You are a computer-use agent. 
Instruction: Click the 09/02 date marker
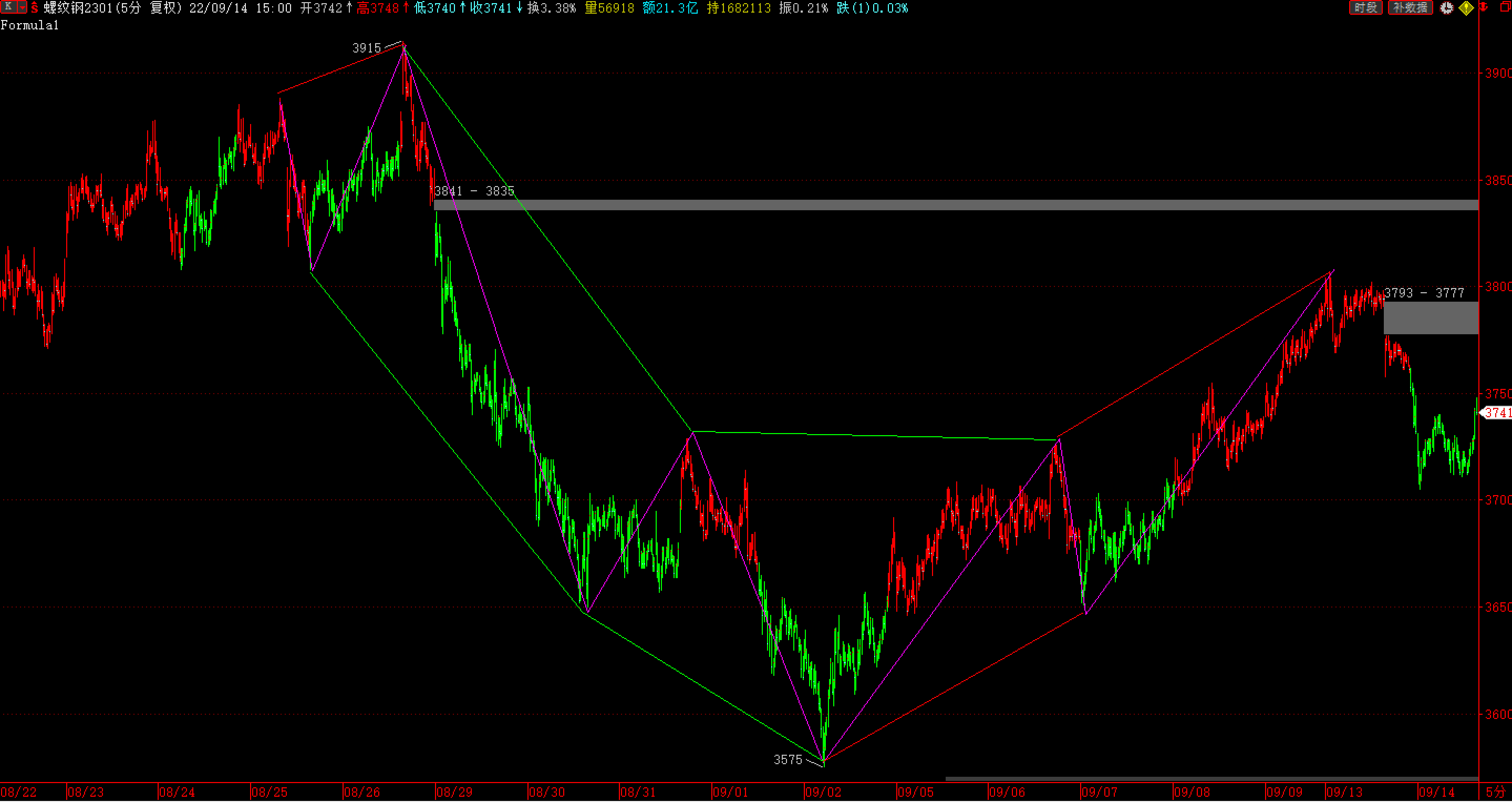coord(823,793)
